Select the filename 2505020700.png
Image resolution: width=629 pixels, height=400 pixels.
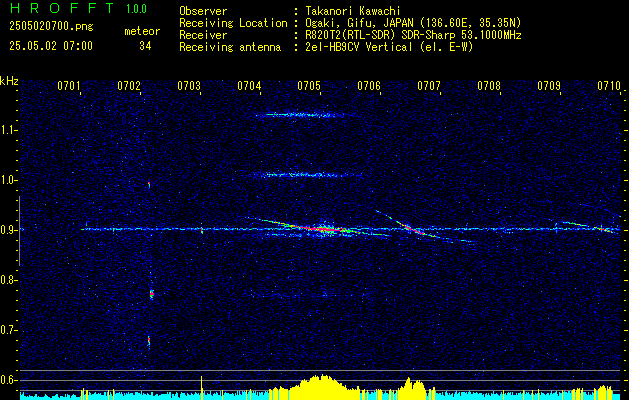51,27
